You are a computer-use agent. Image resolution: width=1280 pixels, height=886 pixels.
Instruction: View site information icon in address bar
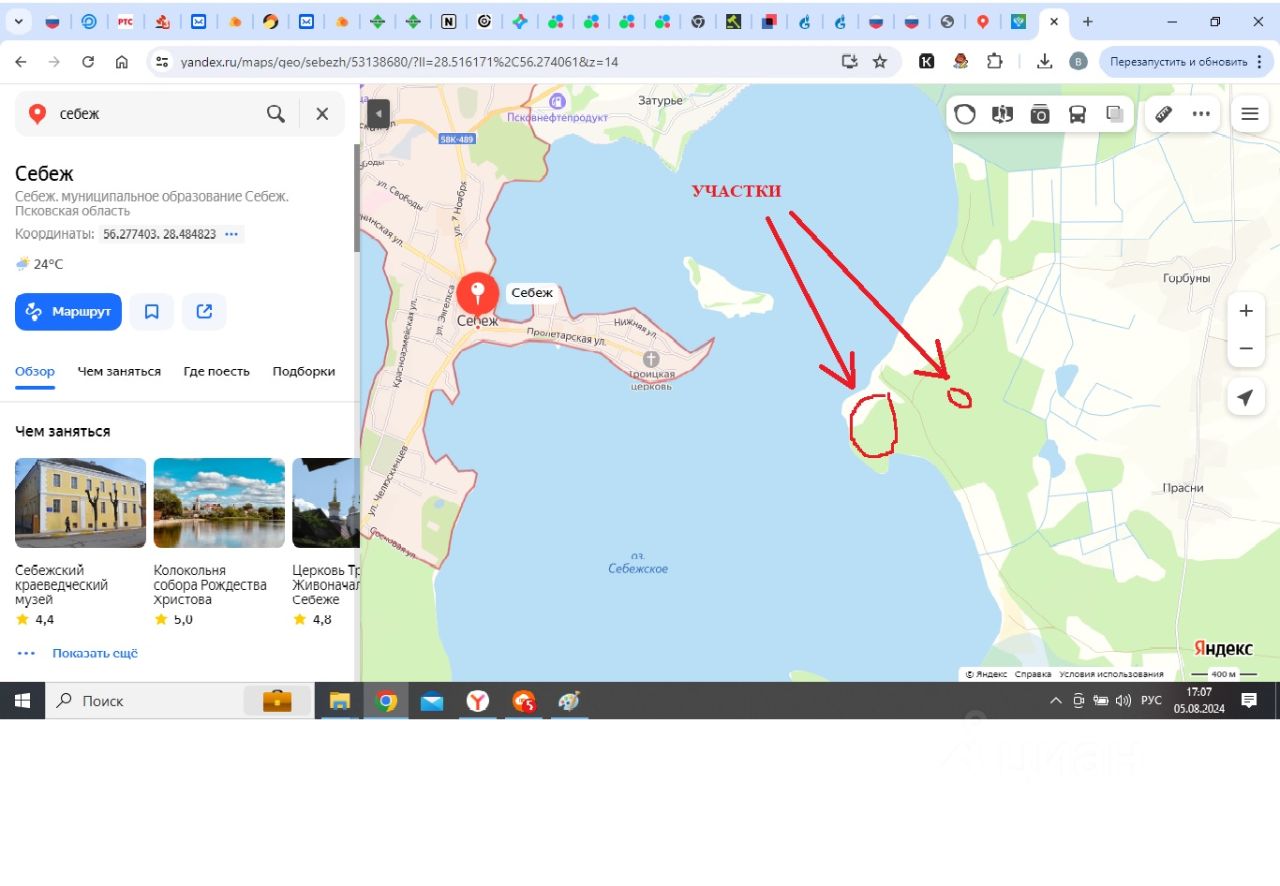(162, 62)
